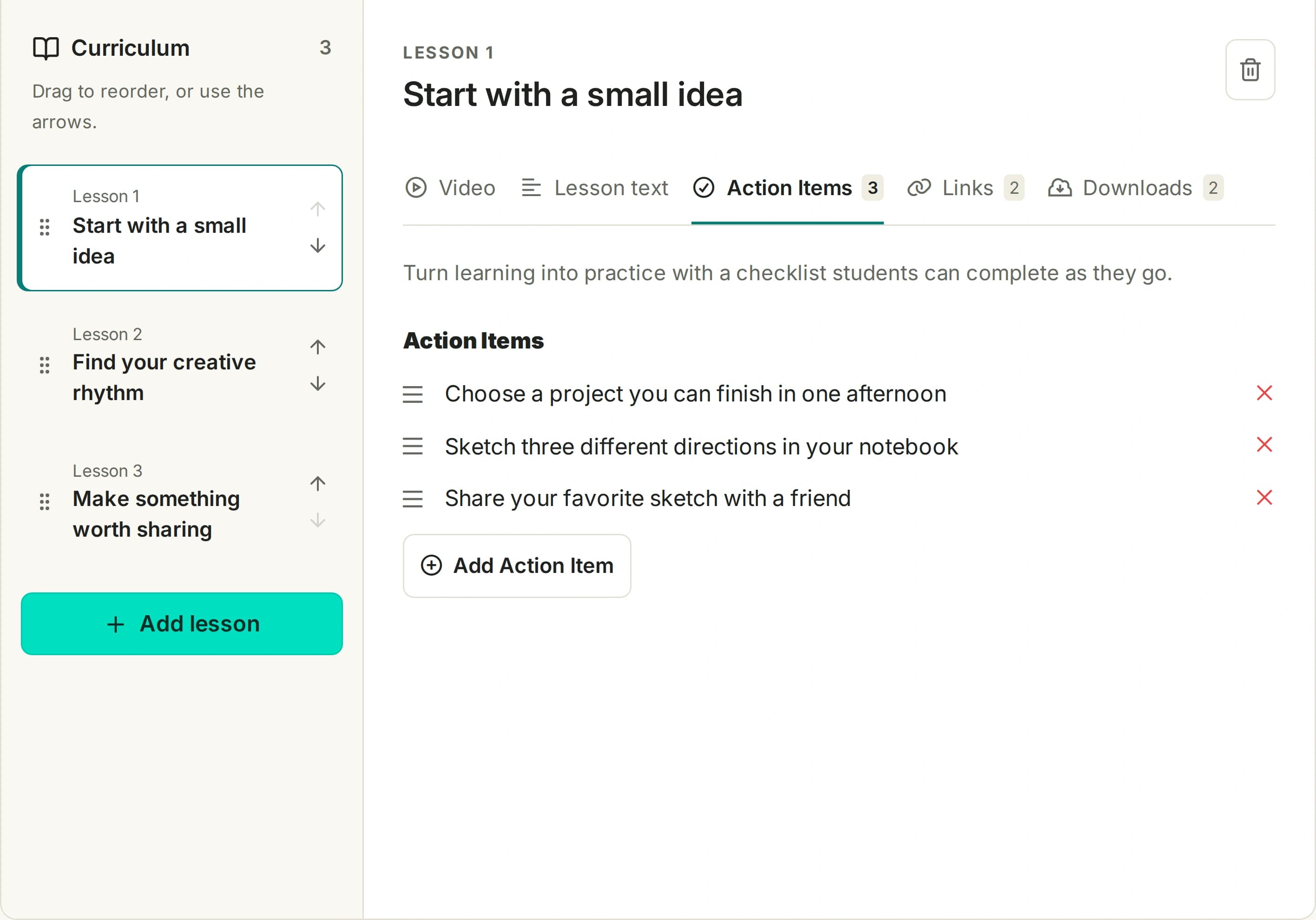Click the 'LESSON 1' label above the title
1316x920 pixels.
[x=448, y=53]
